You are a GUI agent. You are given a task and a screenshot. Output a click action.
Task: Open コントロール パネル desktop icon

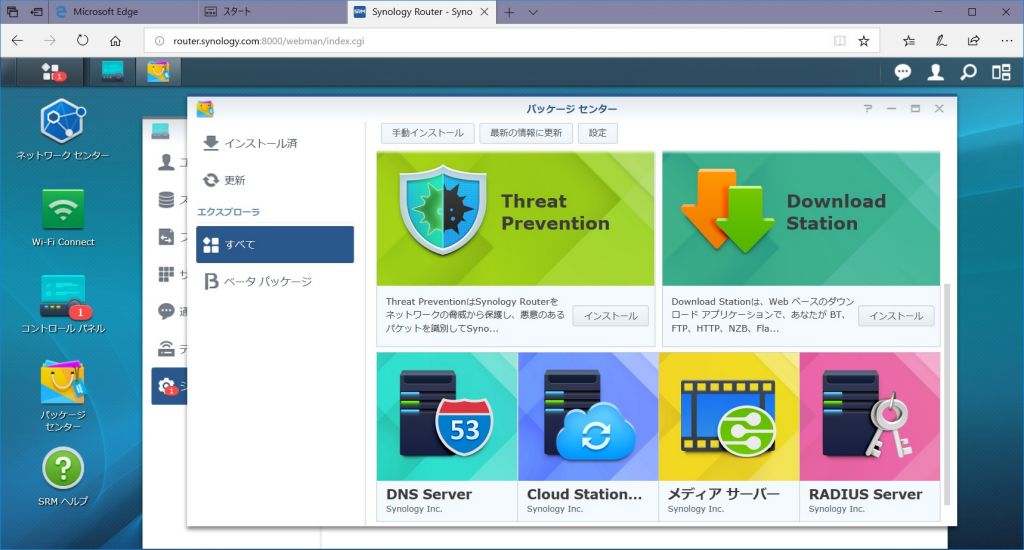[63, 304]
